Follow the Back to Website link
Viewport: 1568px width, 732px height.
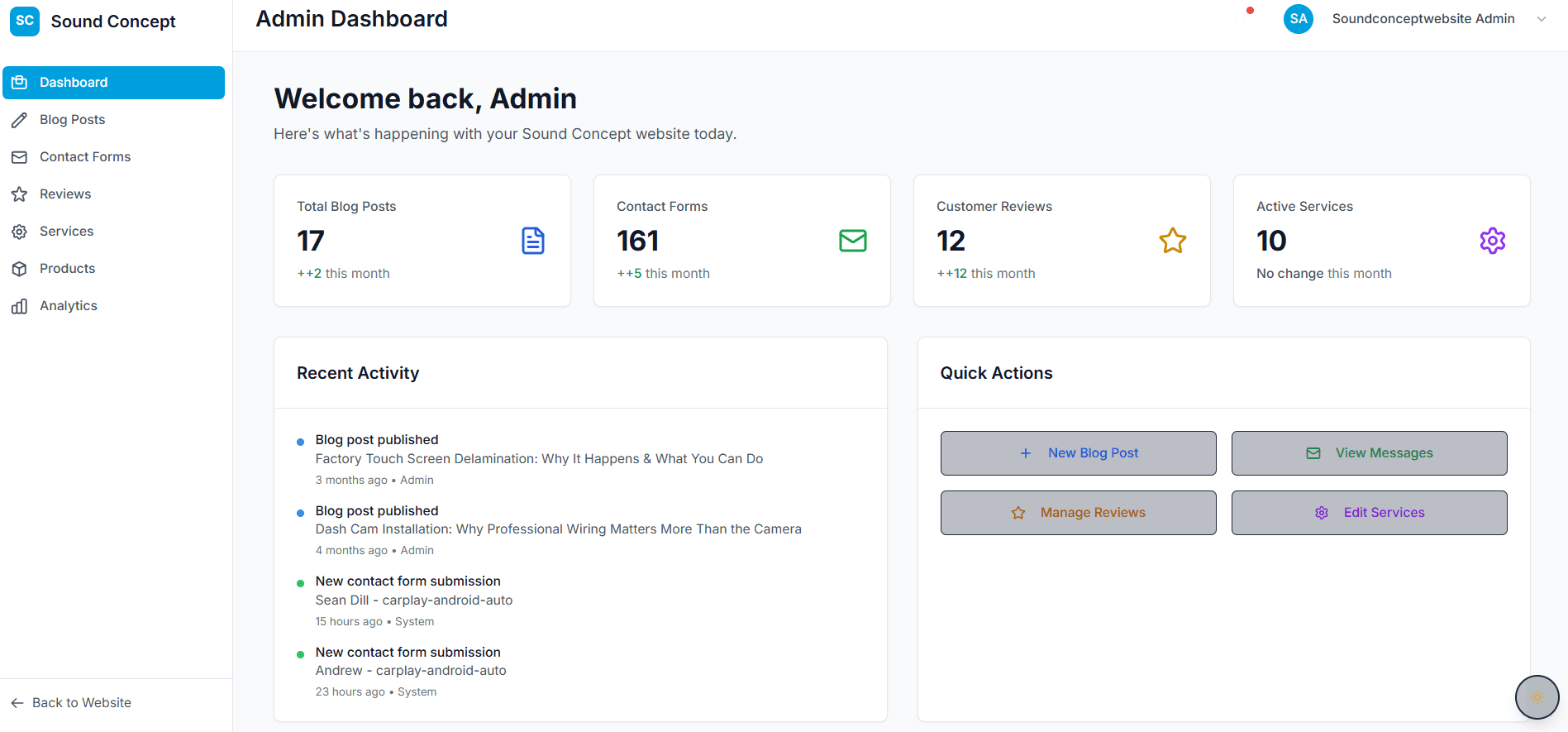[x=71, y=703]
